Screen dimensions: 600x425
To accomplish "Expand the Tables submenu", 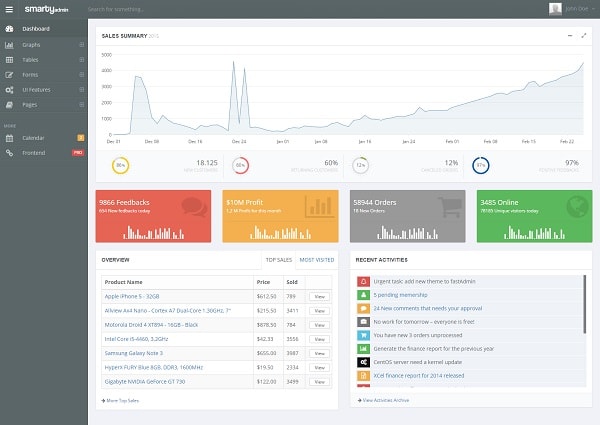I will click(81, 60).
